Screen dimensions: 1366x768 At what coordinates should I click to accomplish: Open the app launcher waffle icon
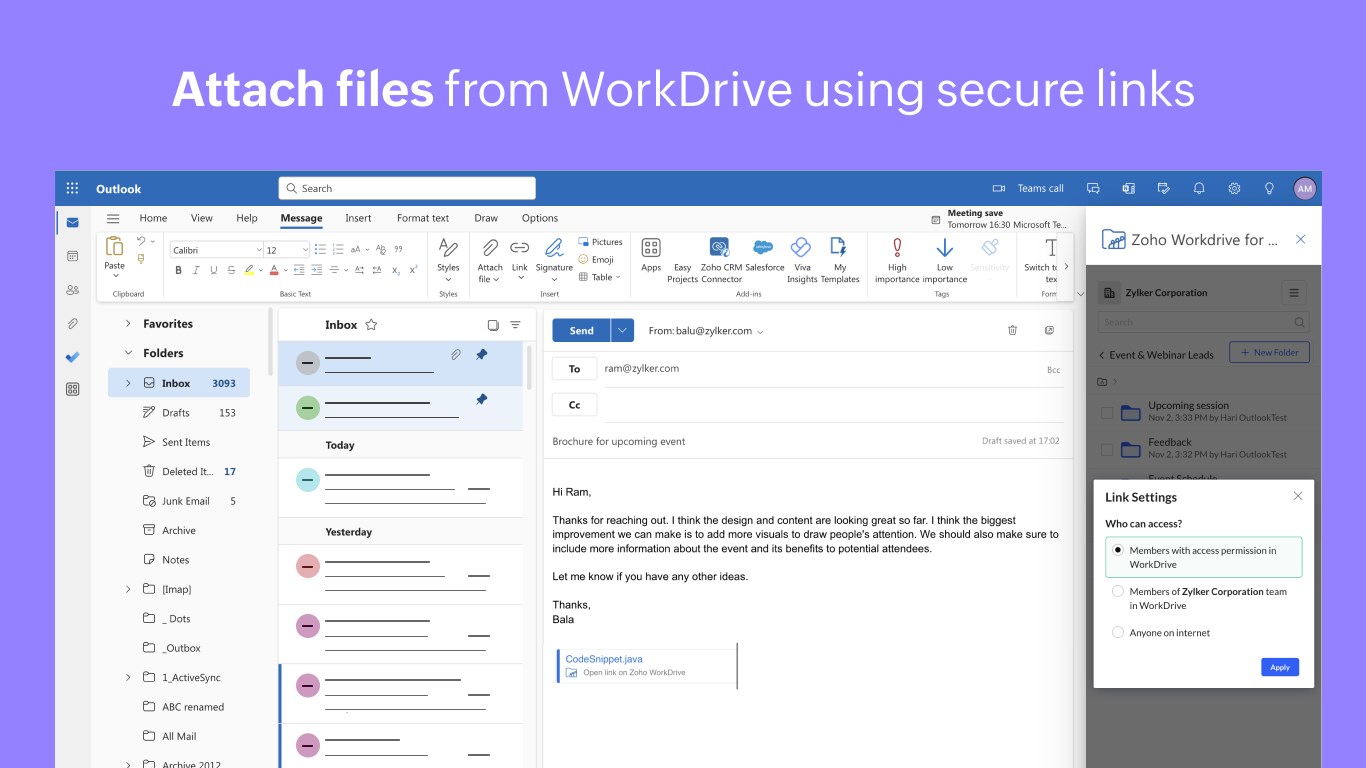pyautogui.click(x=72, y=188)
